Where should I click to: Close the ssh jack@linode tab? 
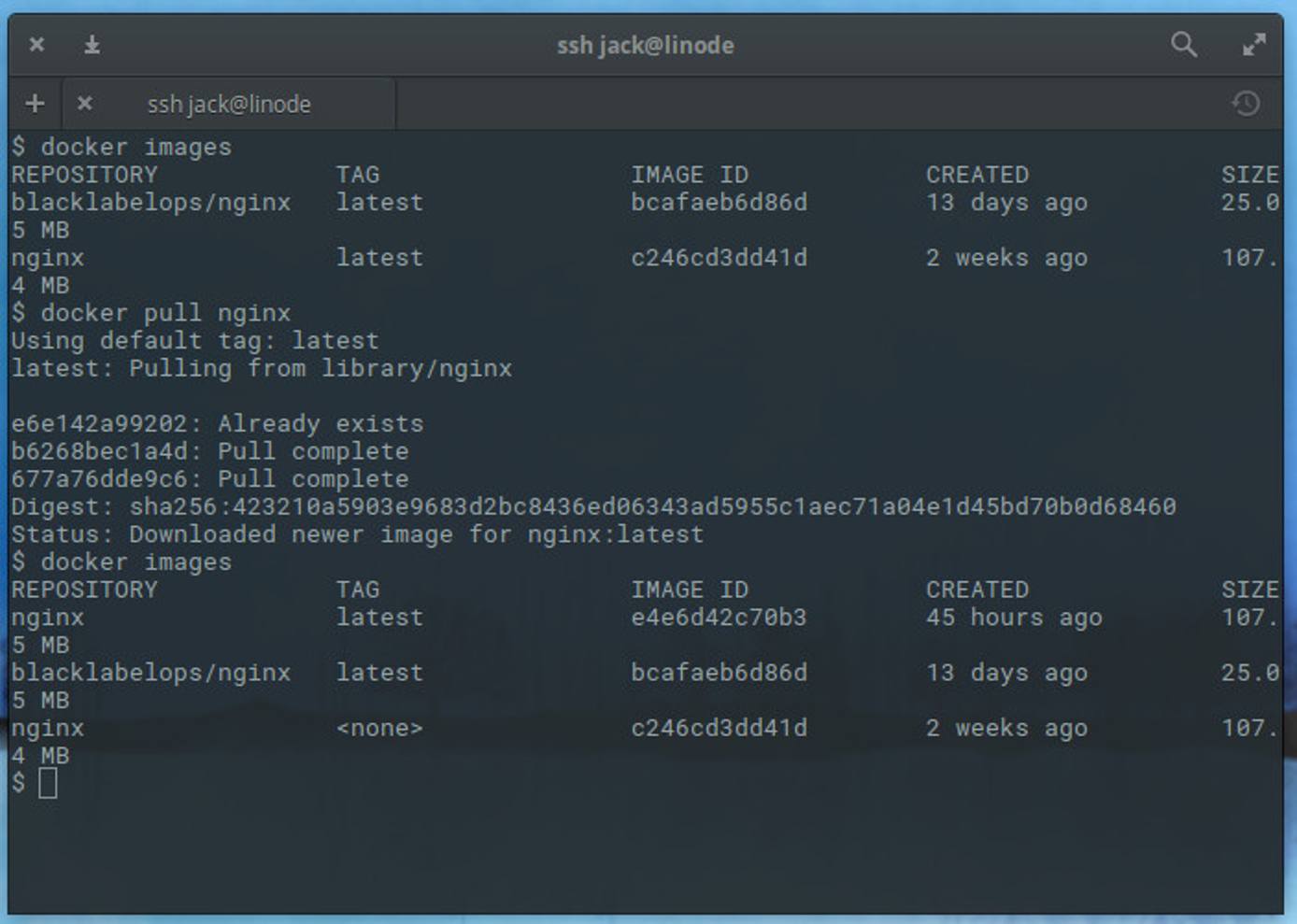84,104
